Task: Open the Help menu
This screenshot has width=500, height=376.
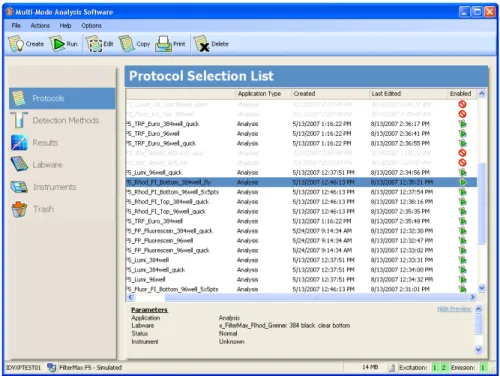Action: (x=65, y=26)
